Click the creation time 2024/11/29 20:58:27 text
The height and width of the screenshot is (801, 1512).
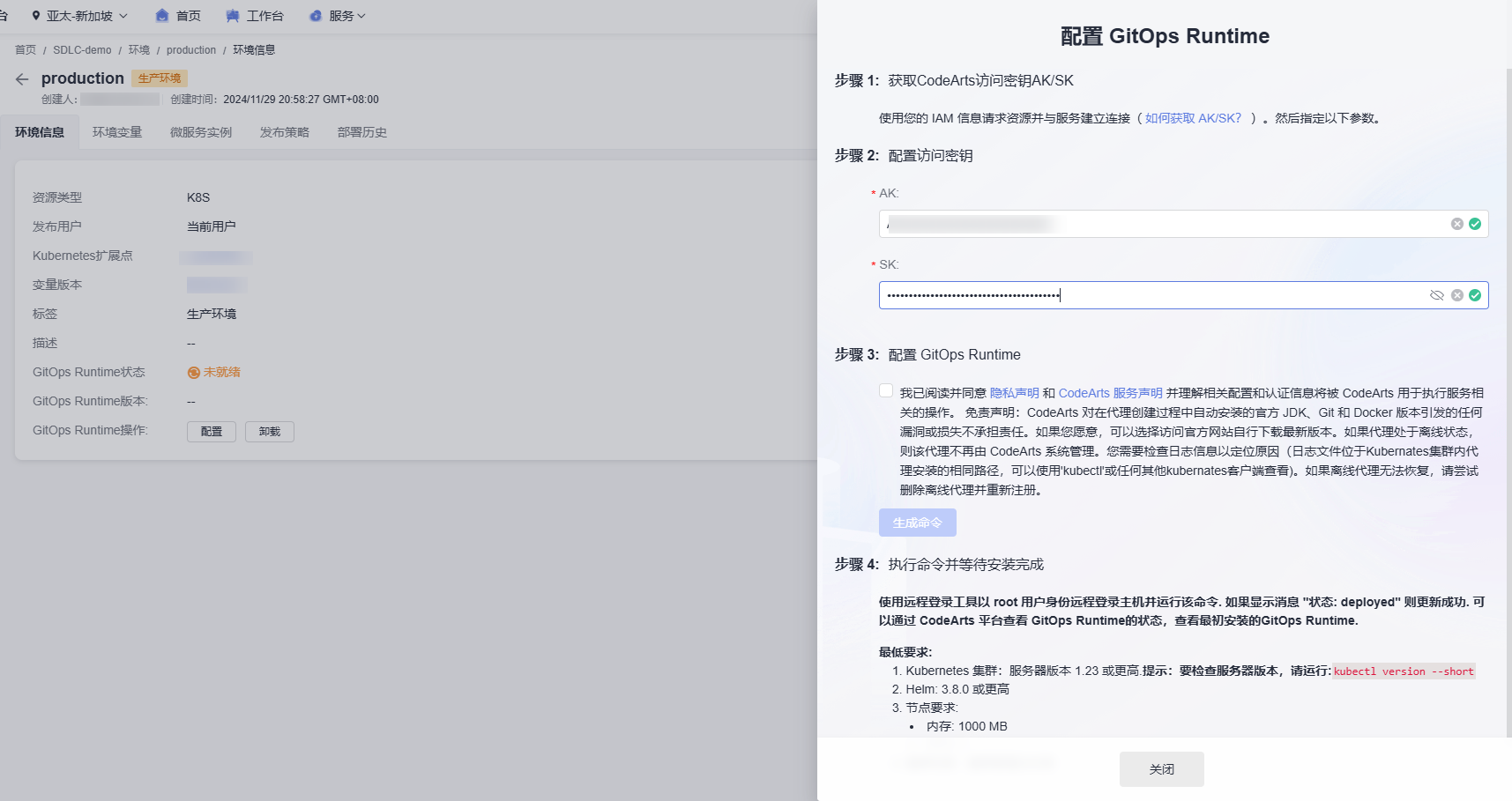301,100
